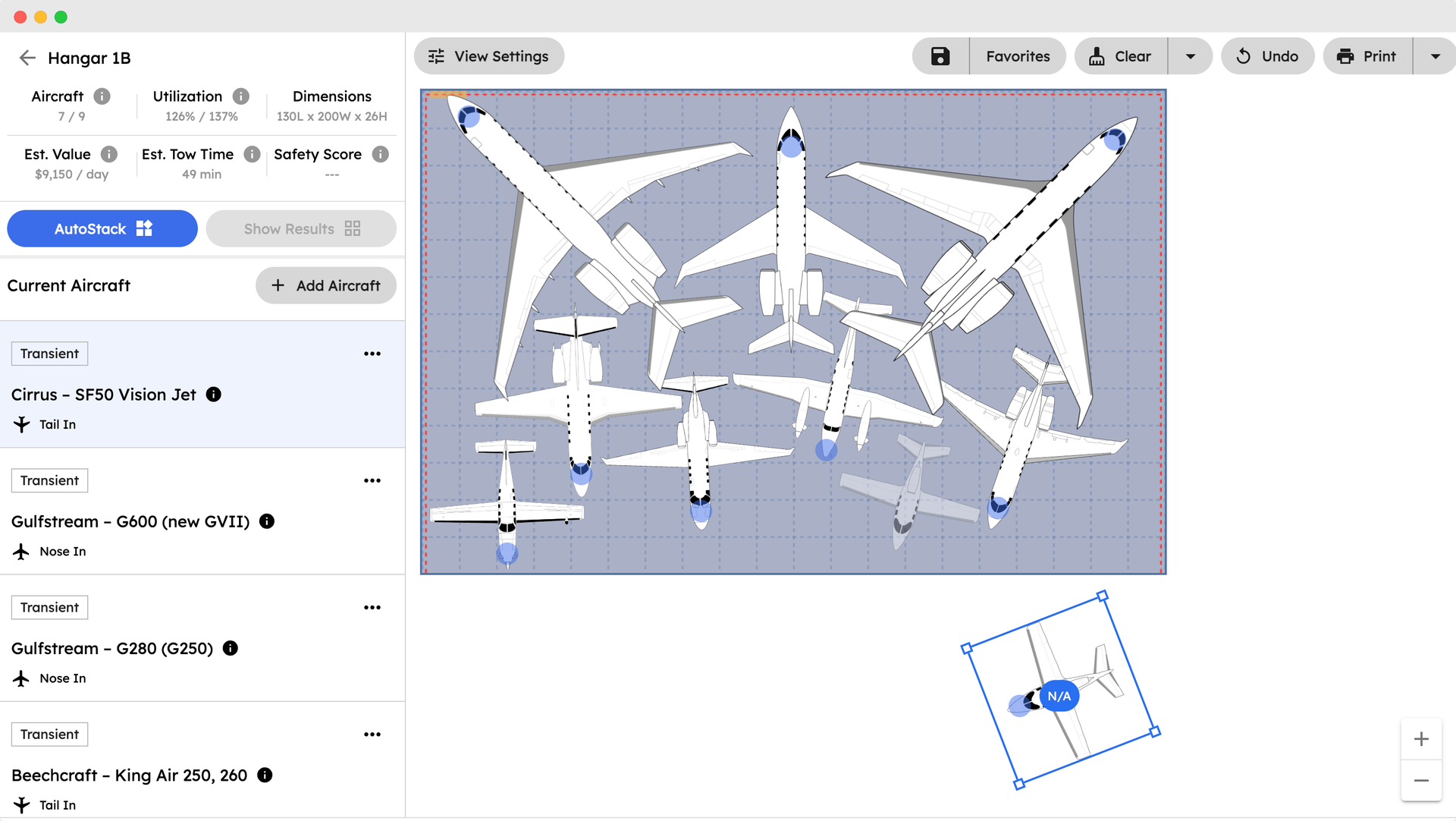Zoom in with the plus button

click(1421, 739)
